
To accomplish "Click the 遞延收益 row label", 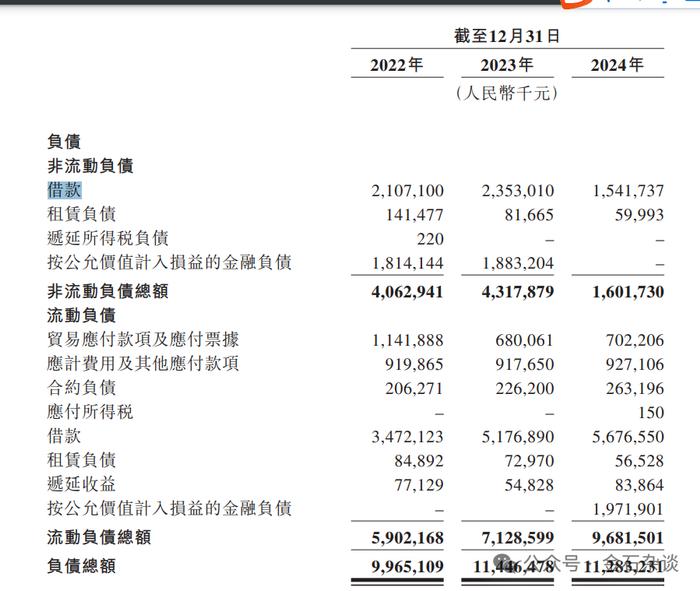I will click(x=82, y=484).
